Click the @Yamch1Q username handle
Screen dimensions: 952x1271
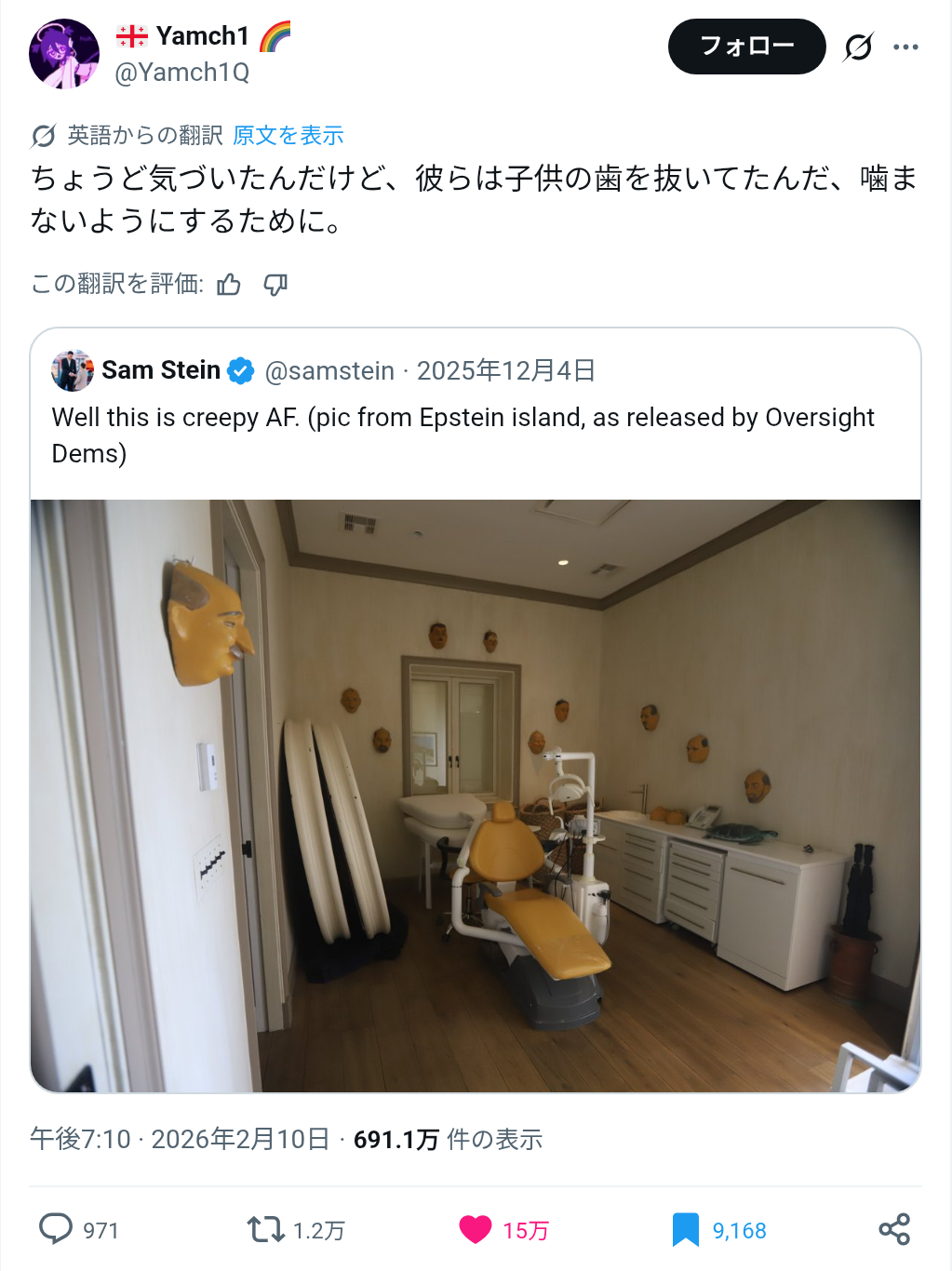click(182, 72)
